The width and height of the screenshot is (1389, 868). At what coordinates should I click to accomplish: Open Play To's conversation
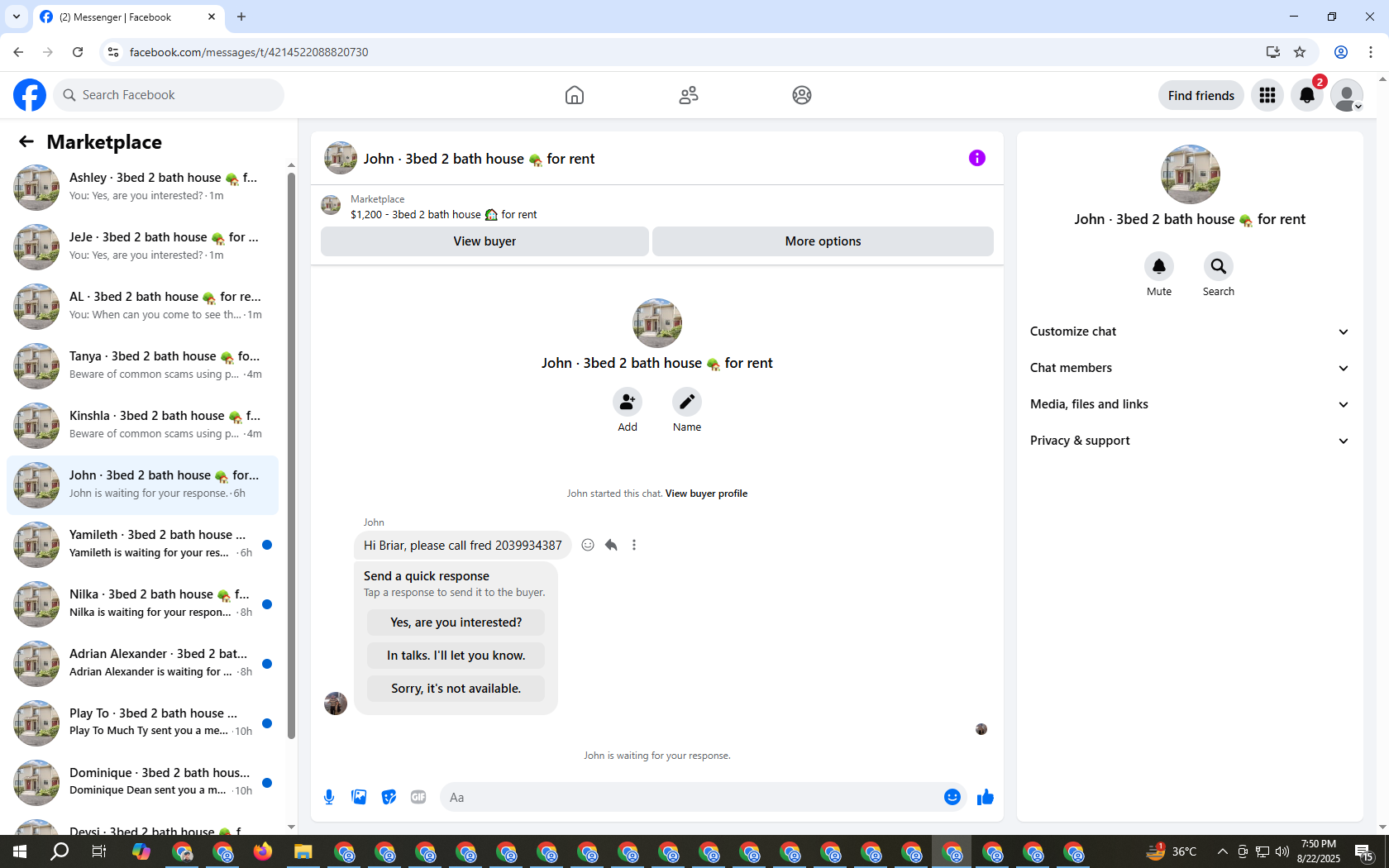(x=142, y=723)
